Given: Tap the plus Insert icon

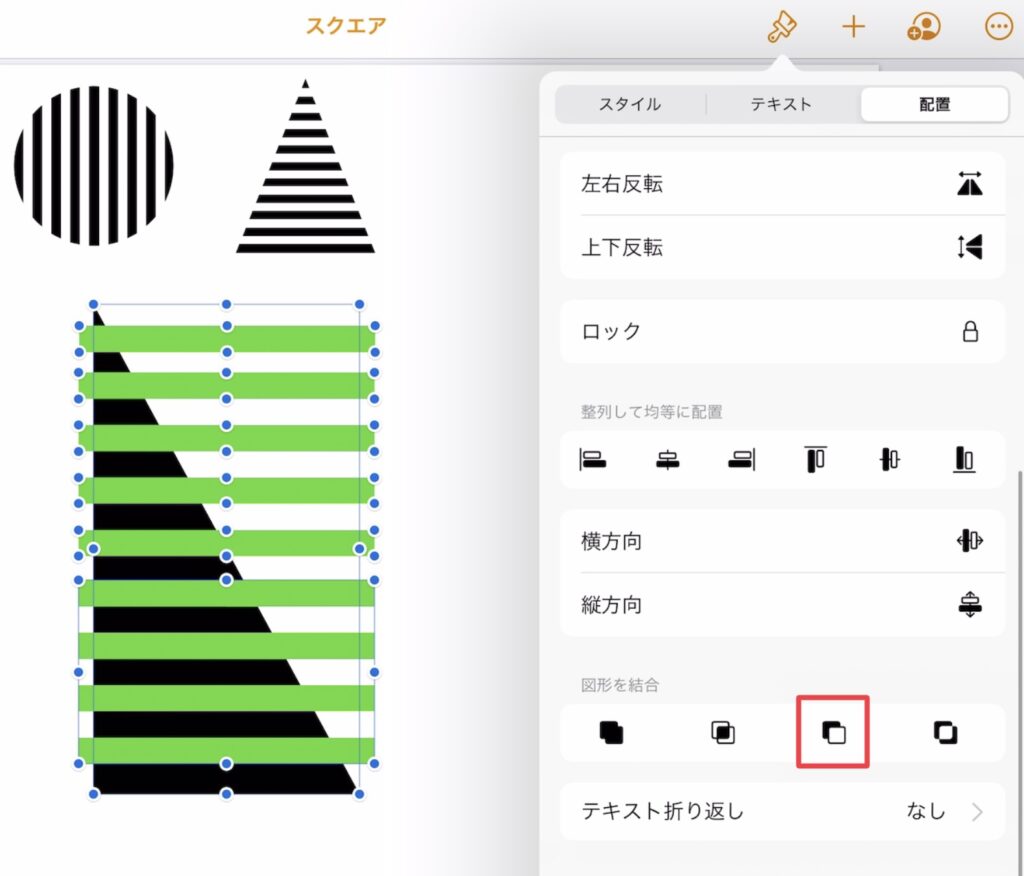Looking at the screenshot, I should tap(853, 27).
